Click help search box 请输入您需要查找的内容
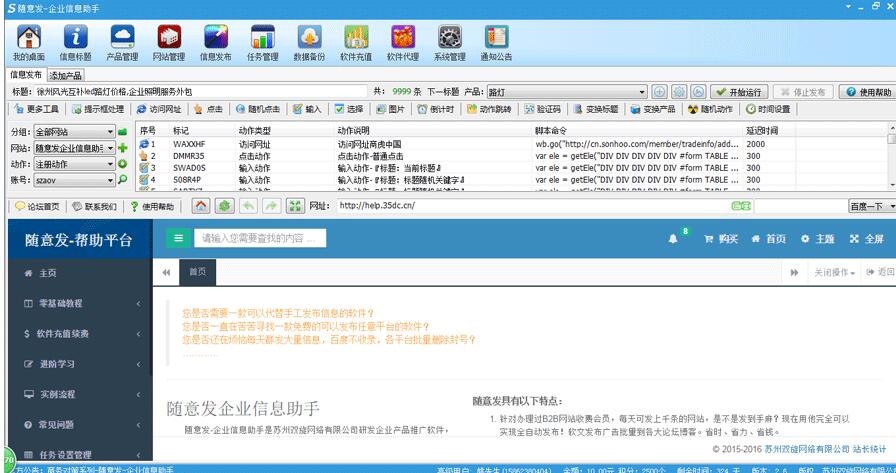 (x=260, y=238)
